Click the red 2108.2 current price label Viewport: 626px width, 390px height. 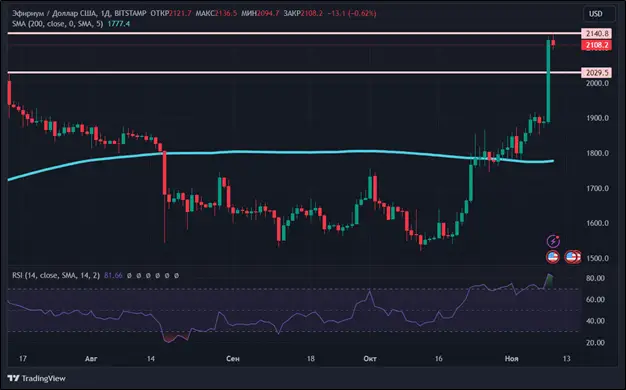click(x=596, y=45)
